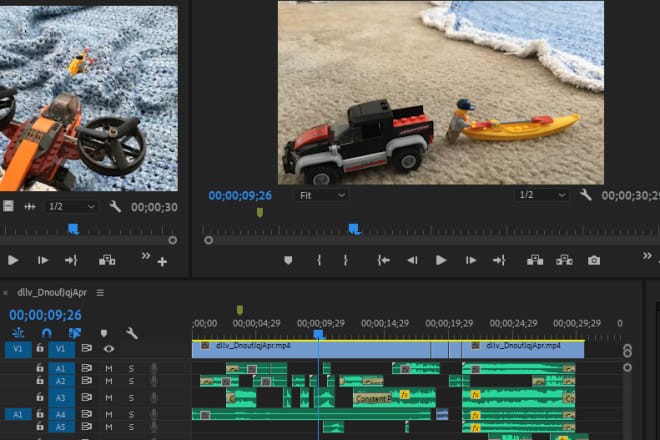Image resolution: width=660 pixels, height=440 pixels.
Task: Toggle A1 source patch on A4 row
Action: (18, 414)
